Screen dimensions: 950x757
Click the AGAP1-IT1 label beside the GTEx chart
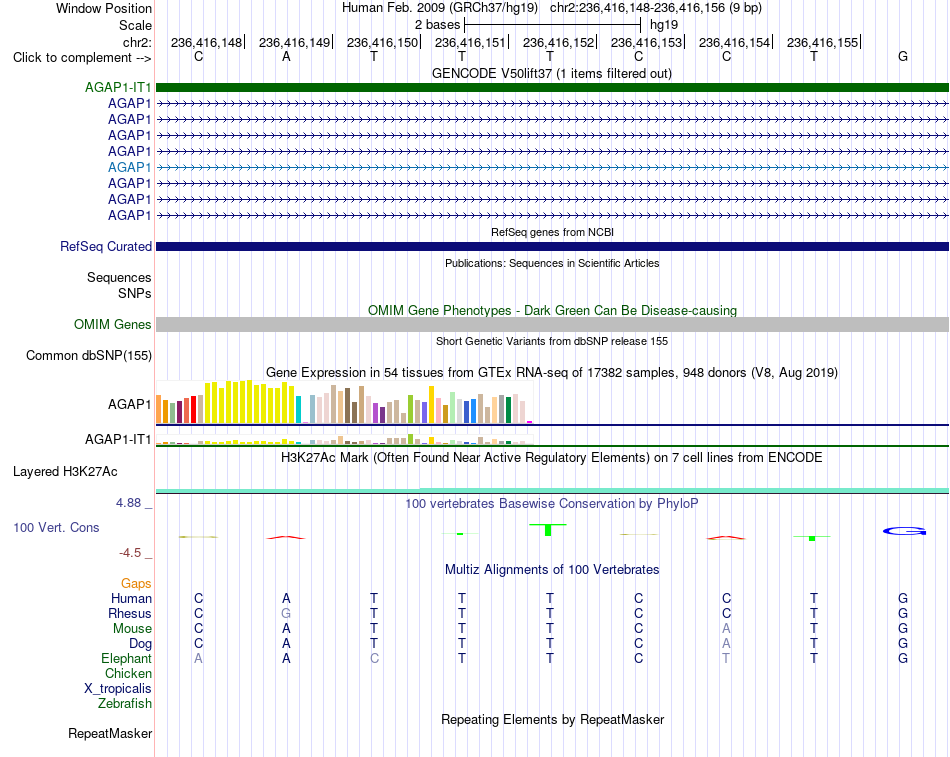click(x=118, y=439)
